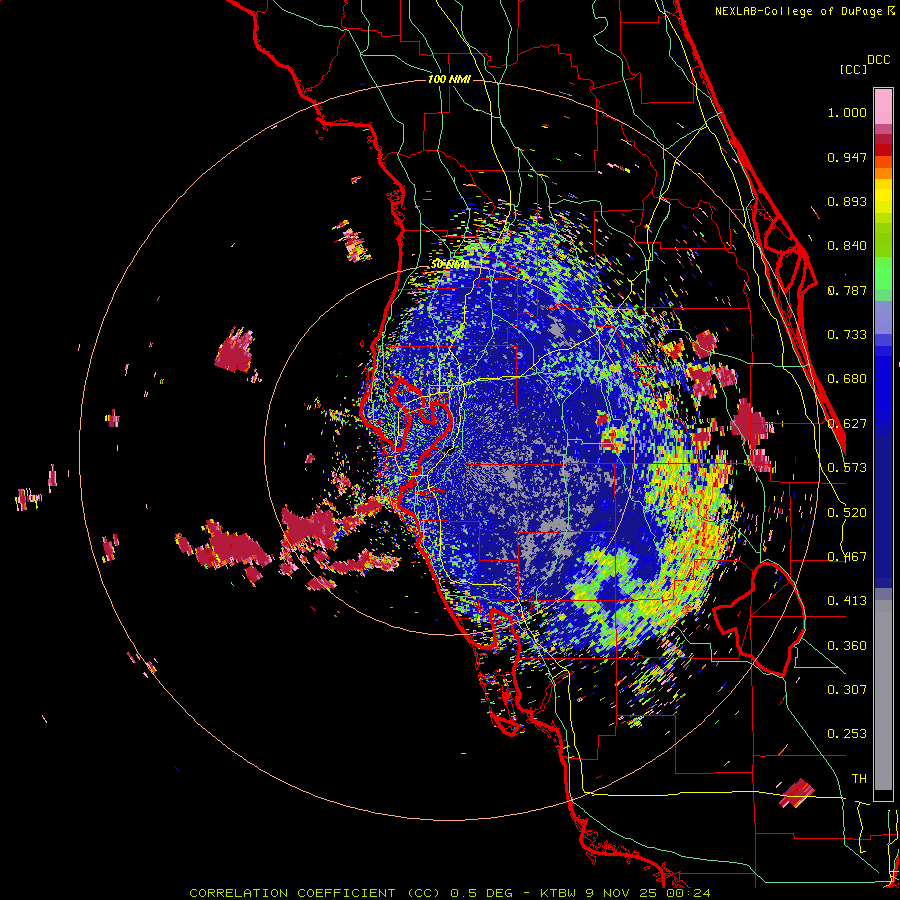Click the 100 NMI range ring label
Screen dimensions: 900x900
pos(449,79)
